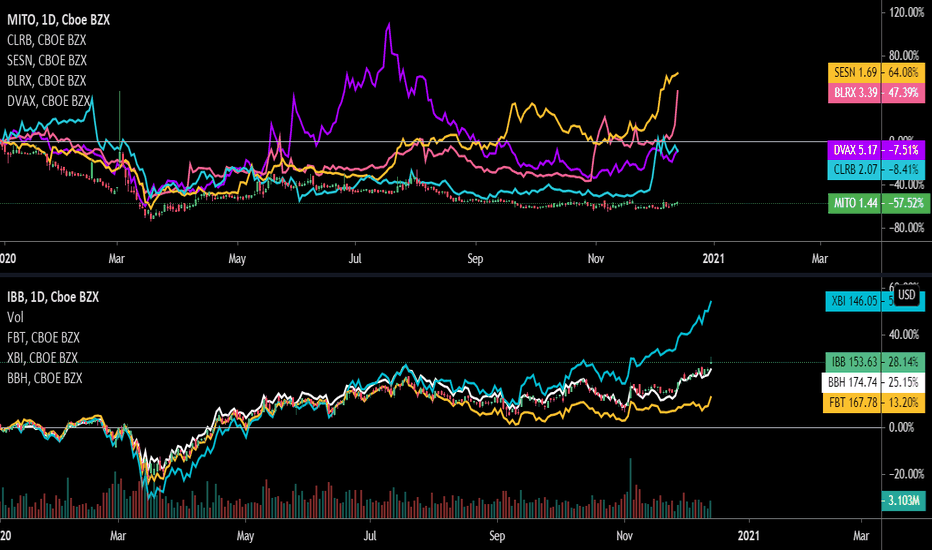
Task: Click the CLRB 2.07 price label
Action: coord(855,169)
